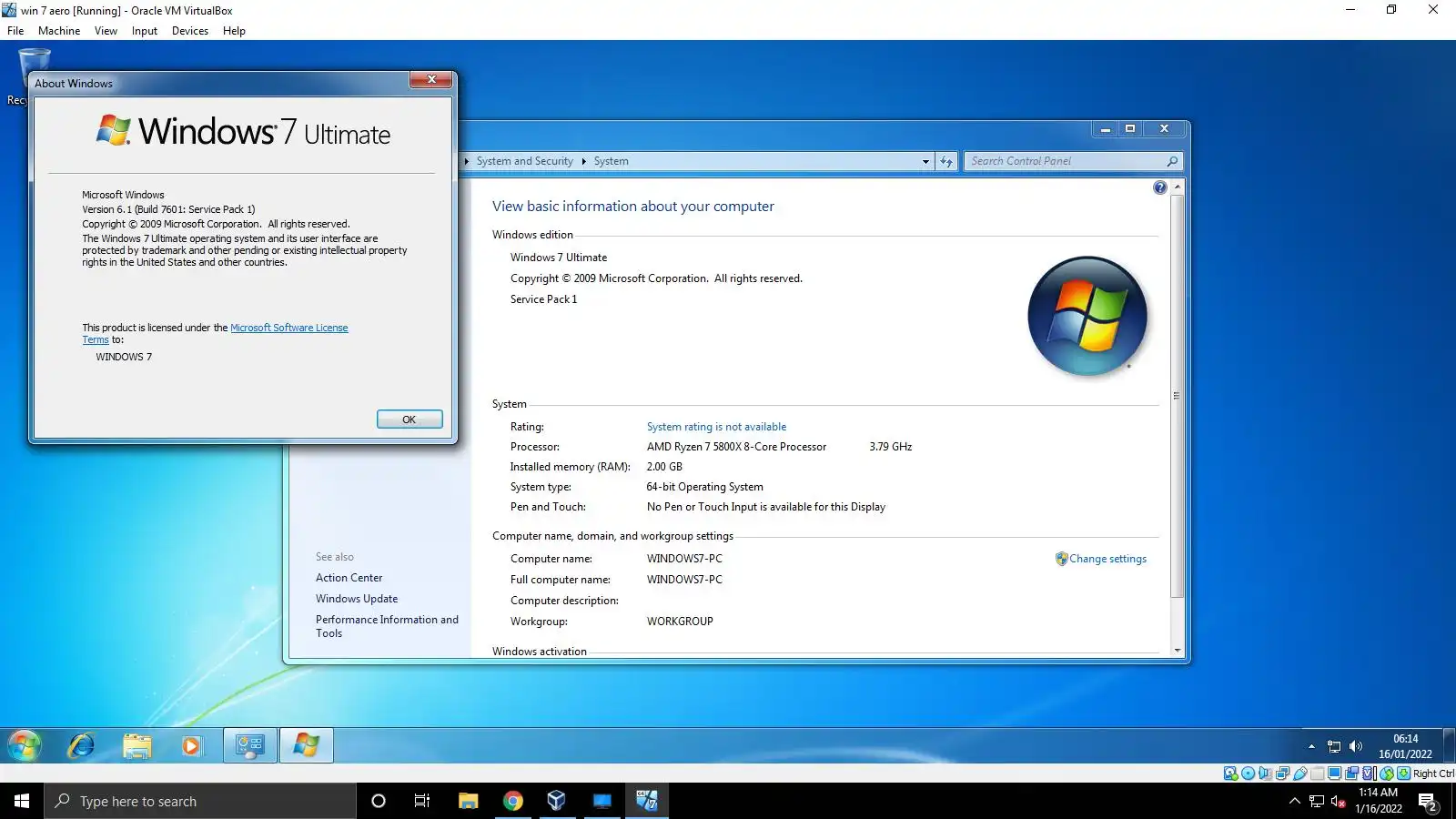Launch Internet Explorer from Windows 7 taskbar

click(81, 746)
